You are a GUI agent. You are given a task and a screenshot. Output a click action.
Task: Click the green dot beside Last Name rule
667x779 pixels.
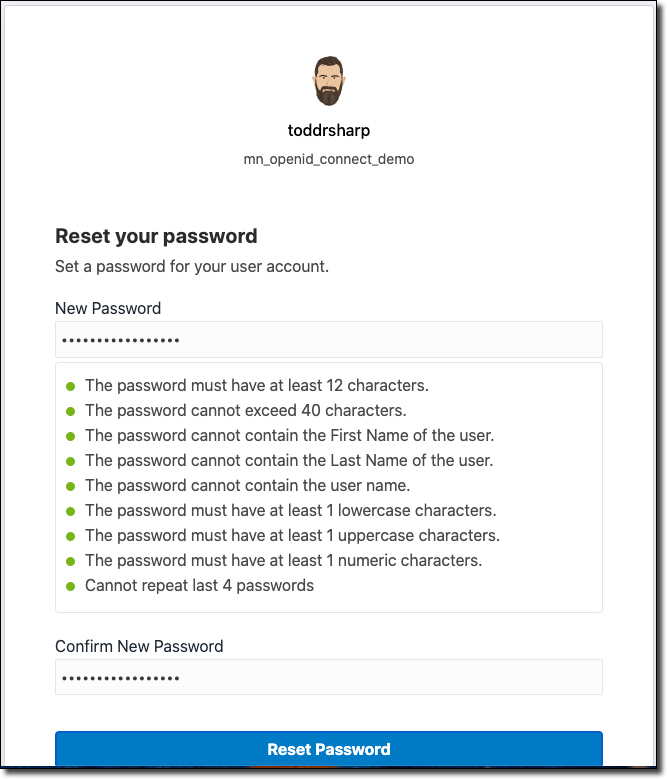coord(71,461)
